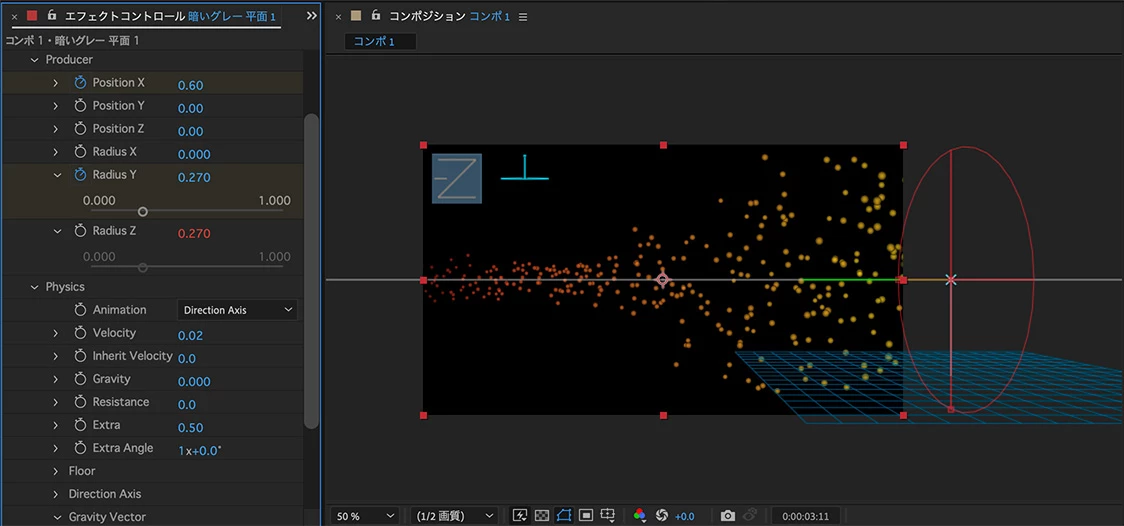Click red layer color label in Effect Controls
The height and width of the screenshot is (526, 1124).
tap(32, 16)
